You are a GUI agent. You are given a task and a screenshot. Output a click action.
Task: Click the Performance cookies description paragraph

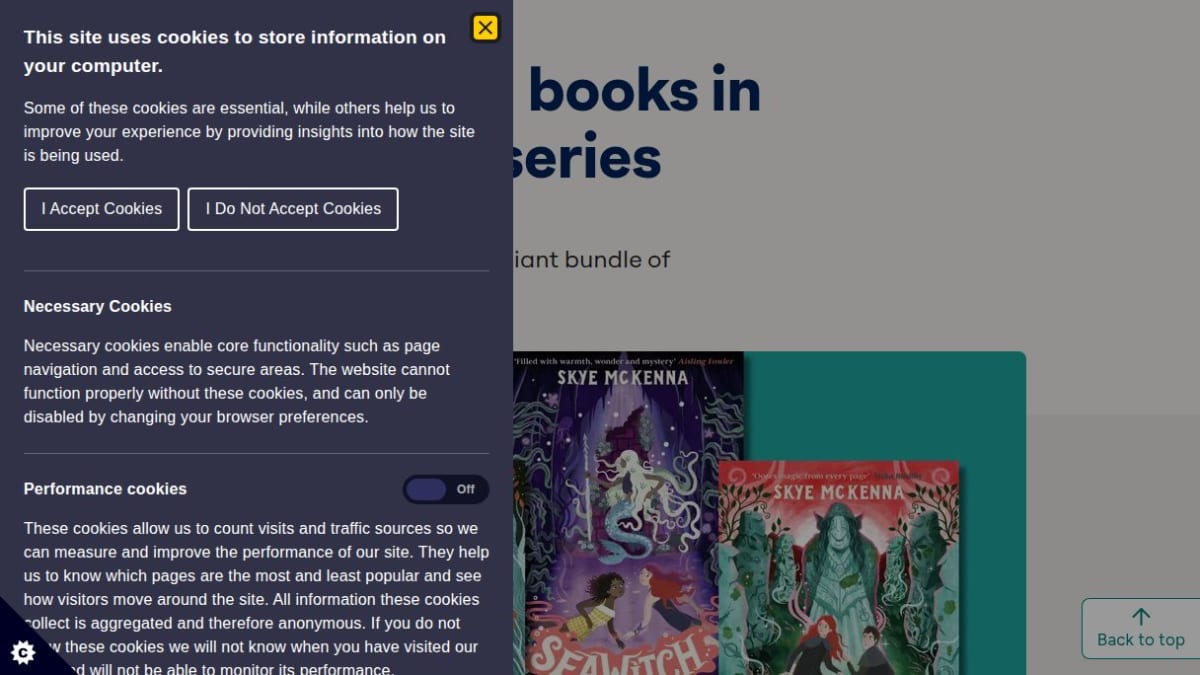[257, 598]
